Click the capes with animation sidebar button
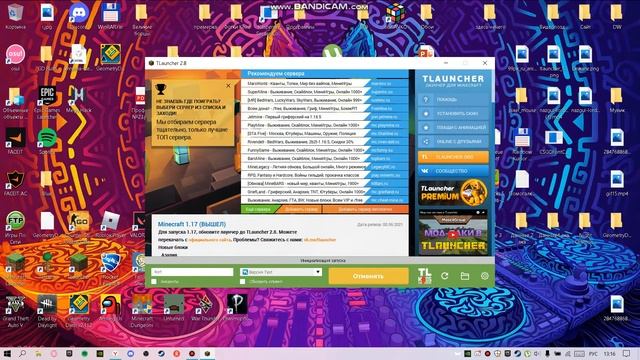Screen dimensions: 640x360 pos(453,127)
